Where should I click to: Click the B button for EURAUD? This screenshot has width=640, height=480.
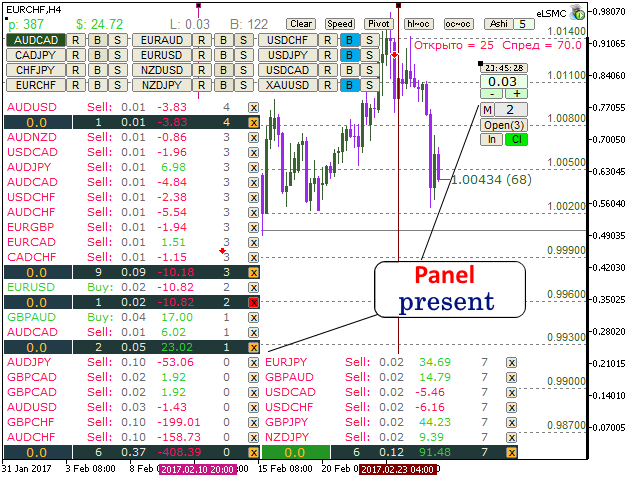(x=223, y=40)
